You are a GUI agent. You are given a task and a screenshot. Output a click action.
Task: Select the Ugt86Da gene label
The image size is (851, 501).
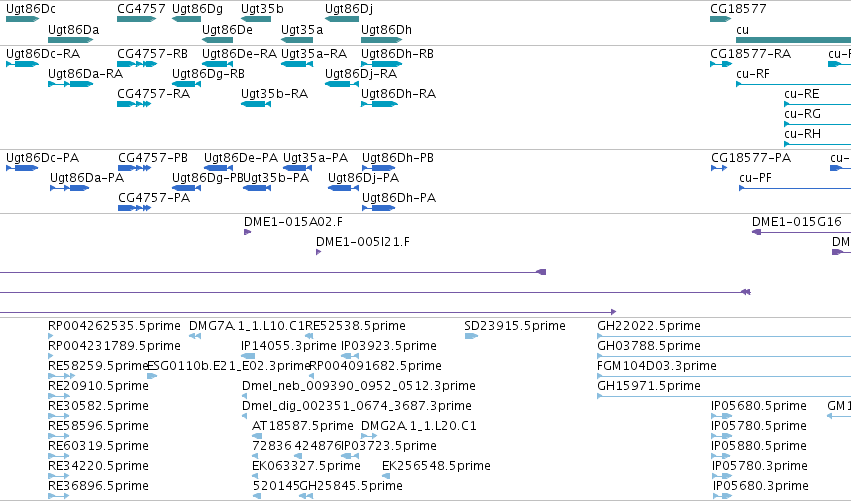pyautogui.click(x=74, y=30)
